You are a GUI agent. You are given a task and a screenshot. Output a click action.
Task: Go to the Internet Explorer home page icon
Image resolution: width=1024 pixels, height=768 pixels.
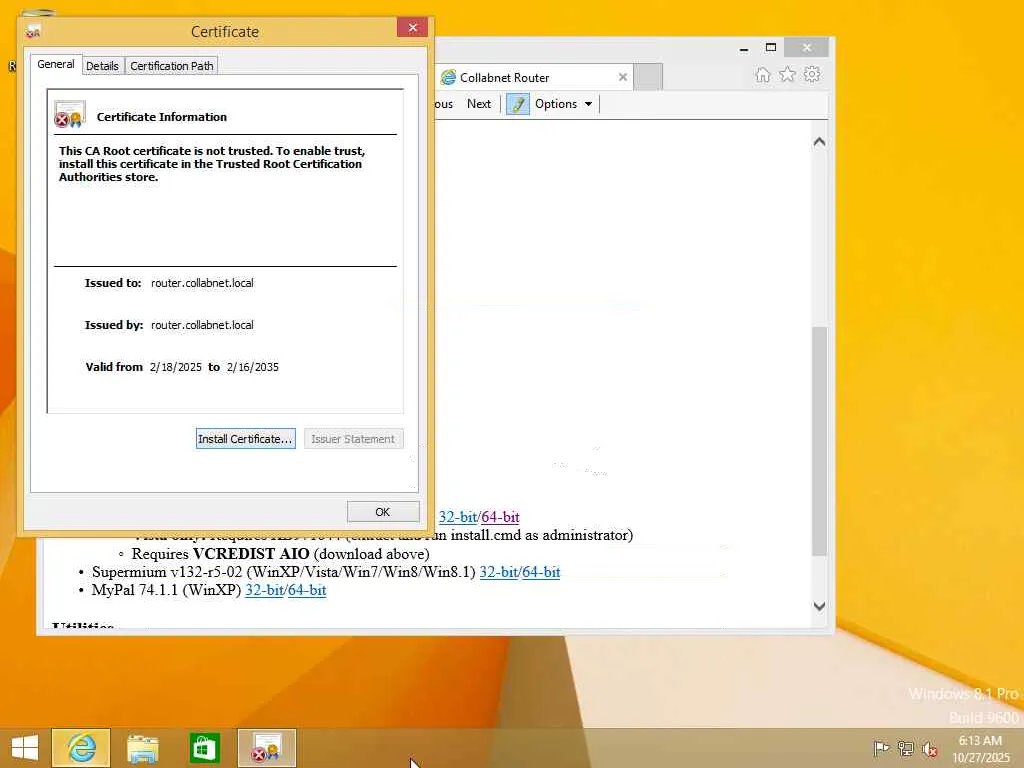[763, 74]
